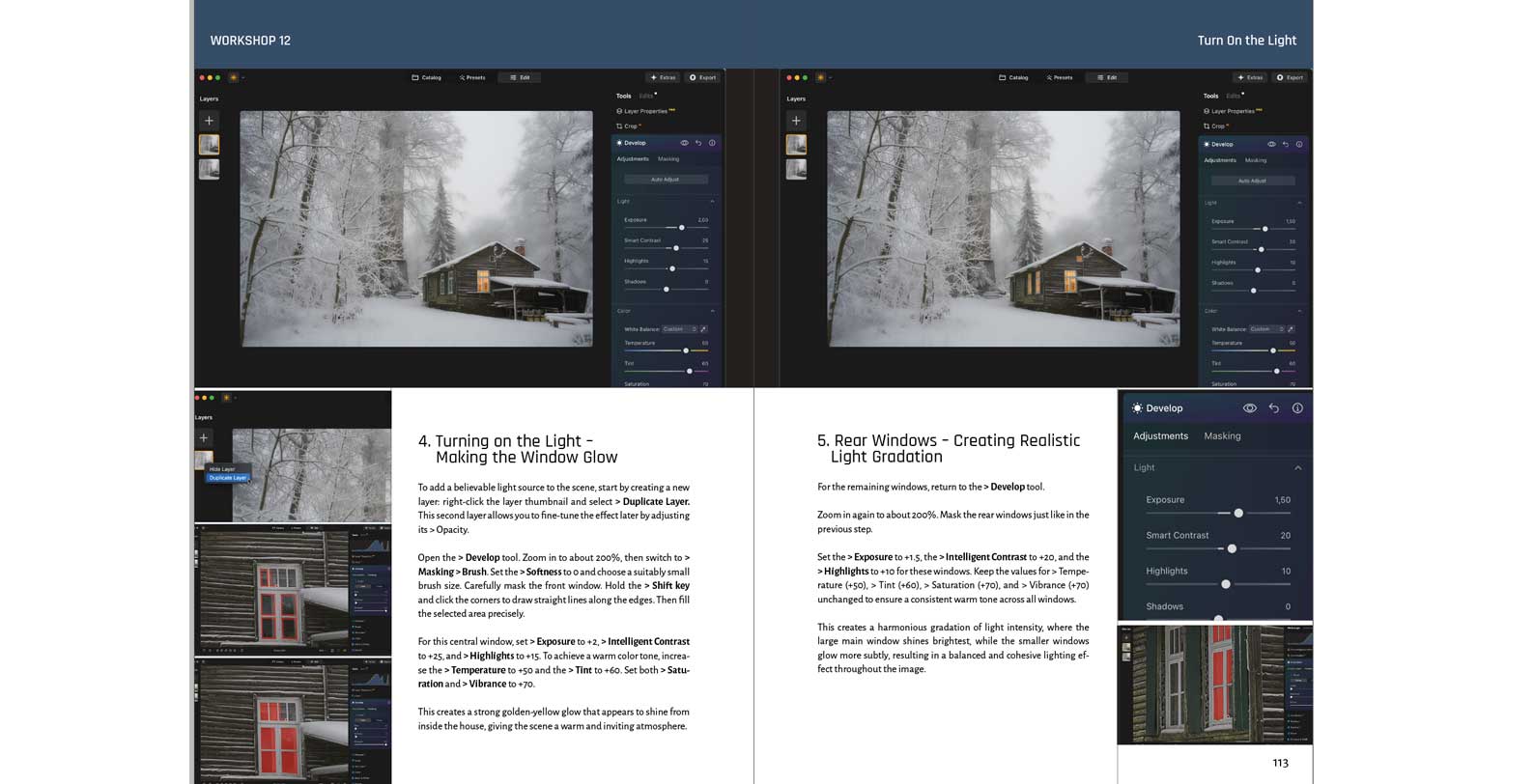The image size is (1534, 784).
Task: Choose Duplicate Layer from the context menu
Action: pyautogui.click(x=227, y=478)
